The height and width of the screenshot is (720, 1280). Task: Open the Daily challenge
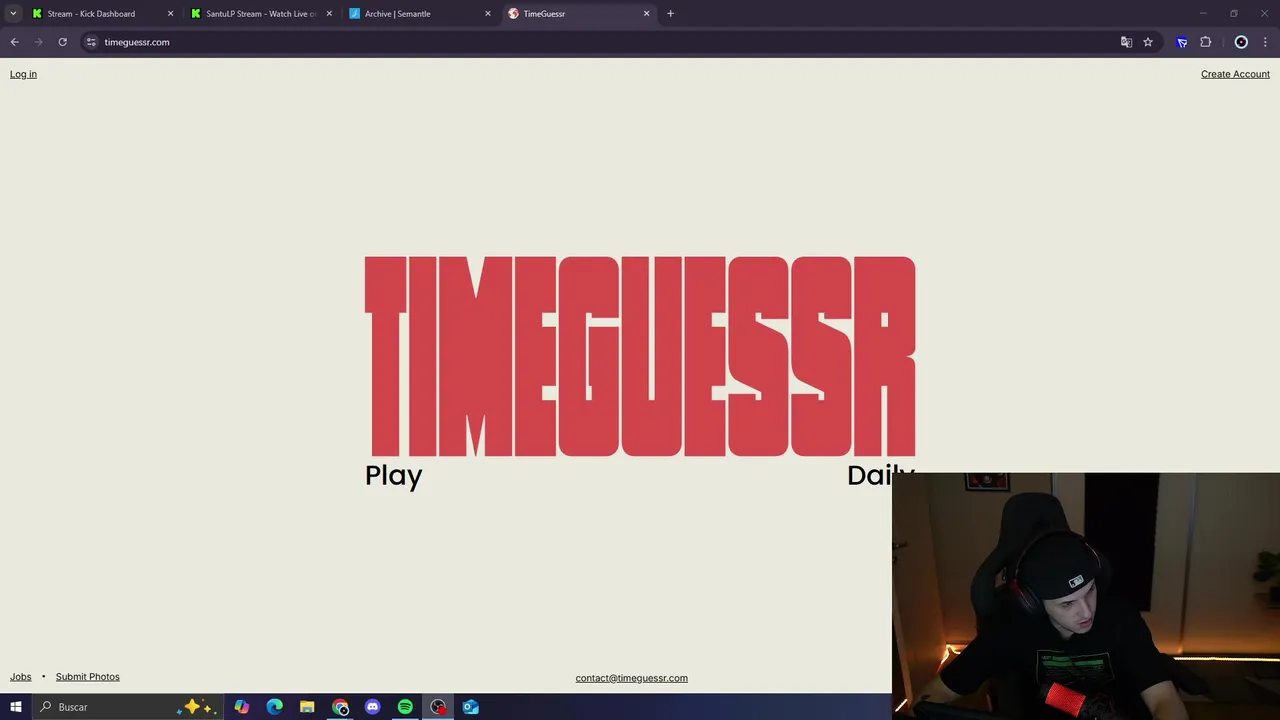(x=880, y=474)
